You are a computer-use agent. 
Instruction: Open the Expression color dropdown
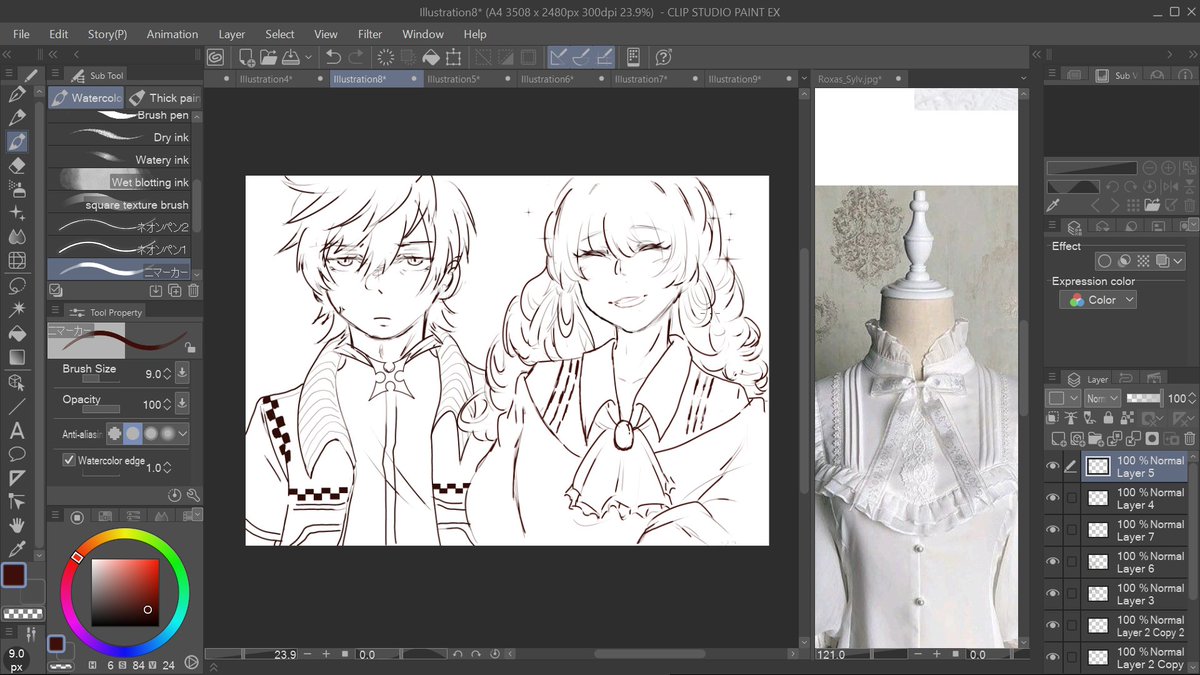1098,300
